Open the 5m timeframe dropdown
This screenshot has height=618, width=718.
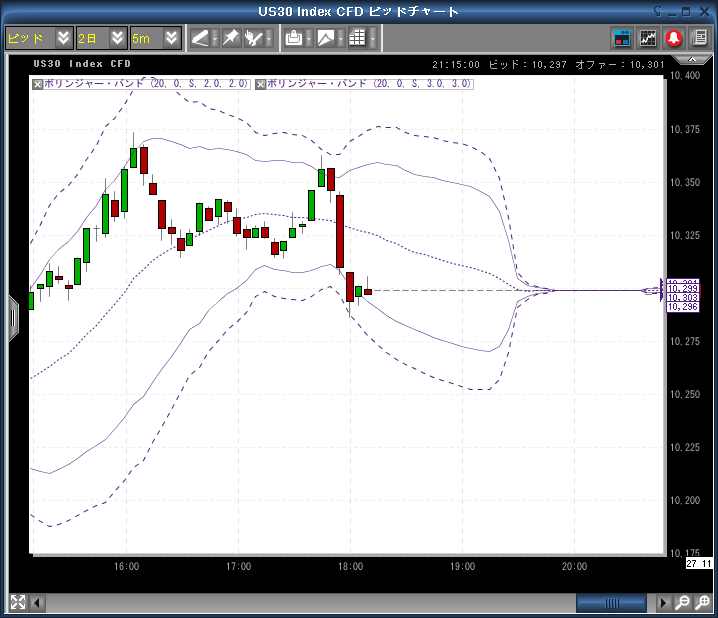pyautogui.click(x=157, y=38)
